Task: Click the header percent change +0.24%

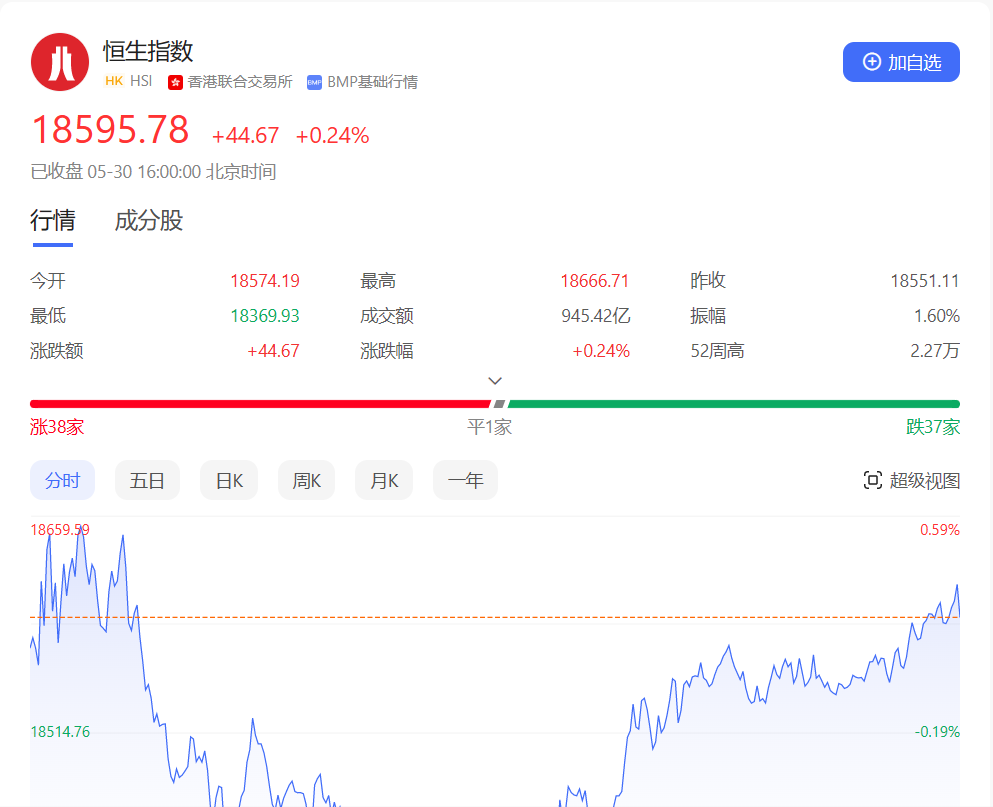Action: pyautogui.click(x=332, y=136)
